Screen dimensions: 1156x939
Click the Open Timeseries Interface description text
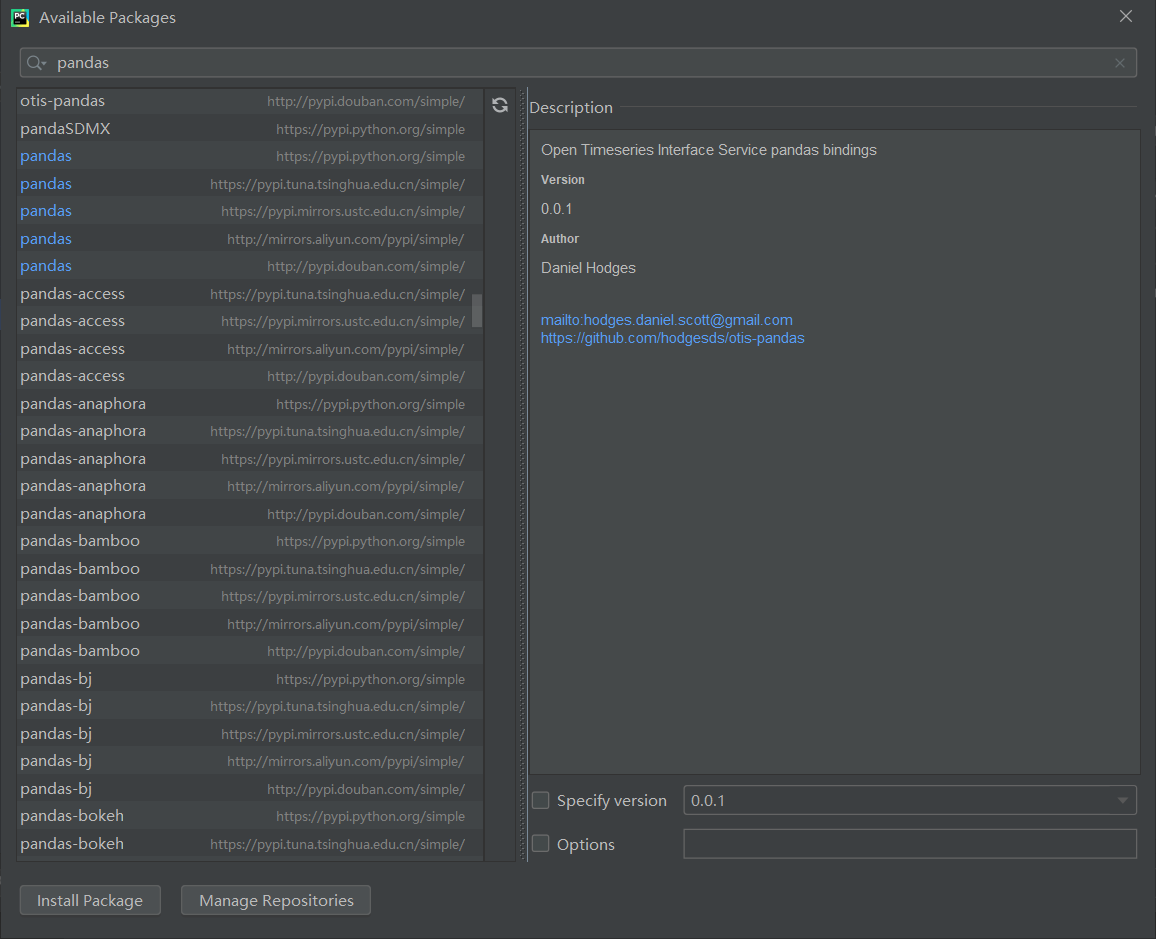coord(708,150)
